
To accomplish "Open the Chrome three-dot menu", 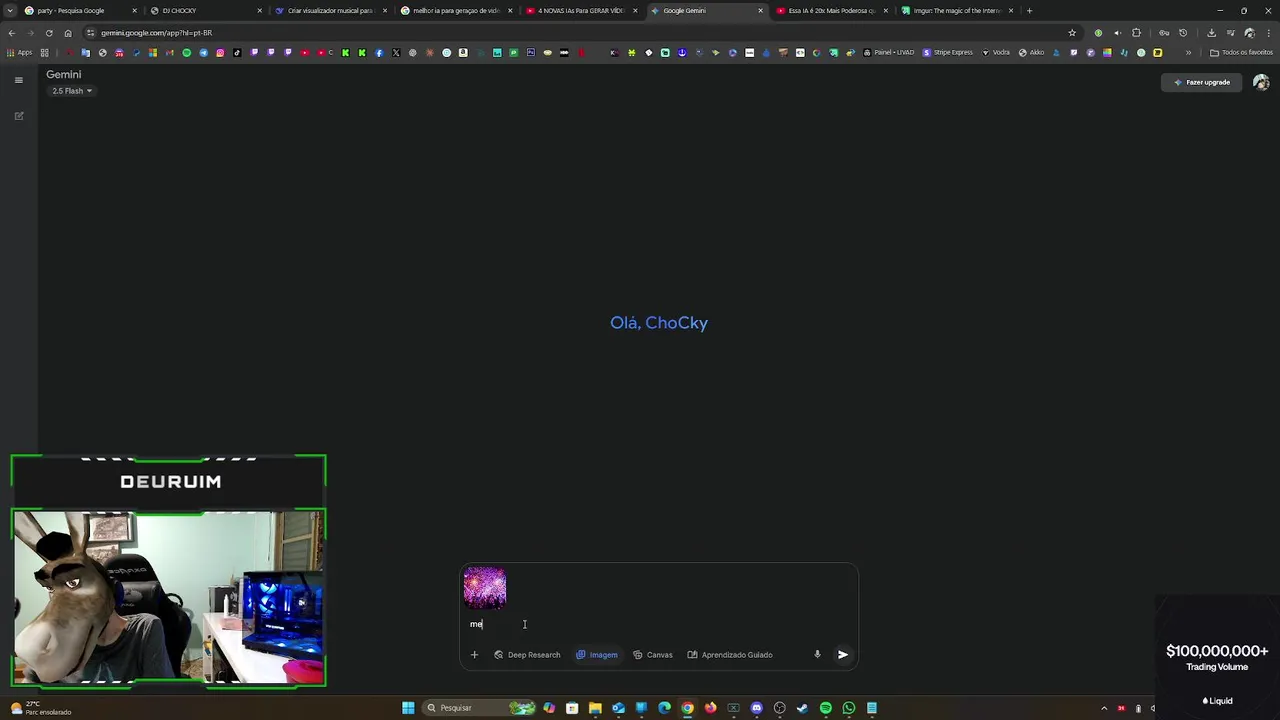I will point(1268,33).
